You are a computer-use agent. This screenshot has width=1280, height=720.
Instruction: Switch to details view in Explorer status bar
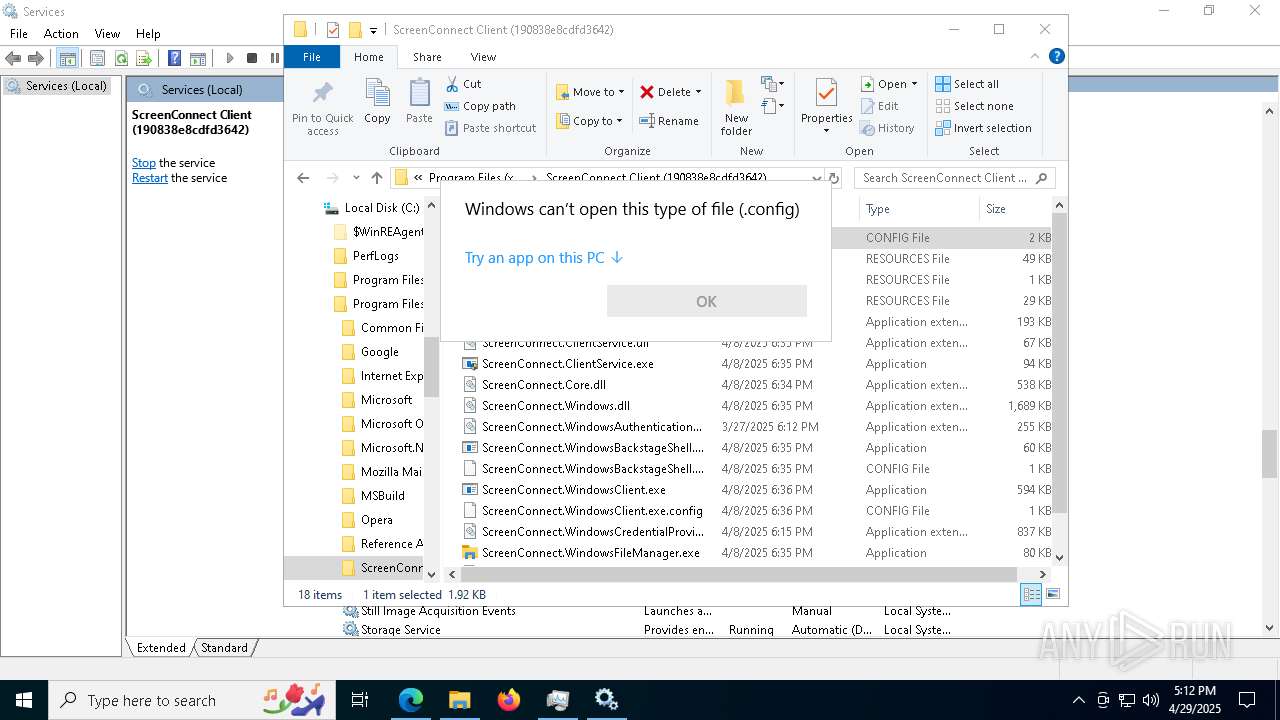(x=1031, y=594)
